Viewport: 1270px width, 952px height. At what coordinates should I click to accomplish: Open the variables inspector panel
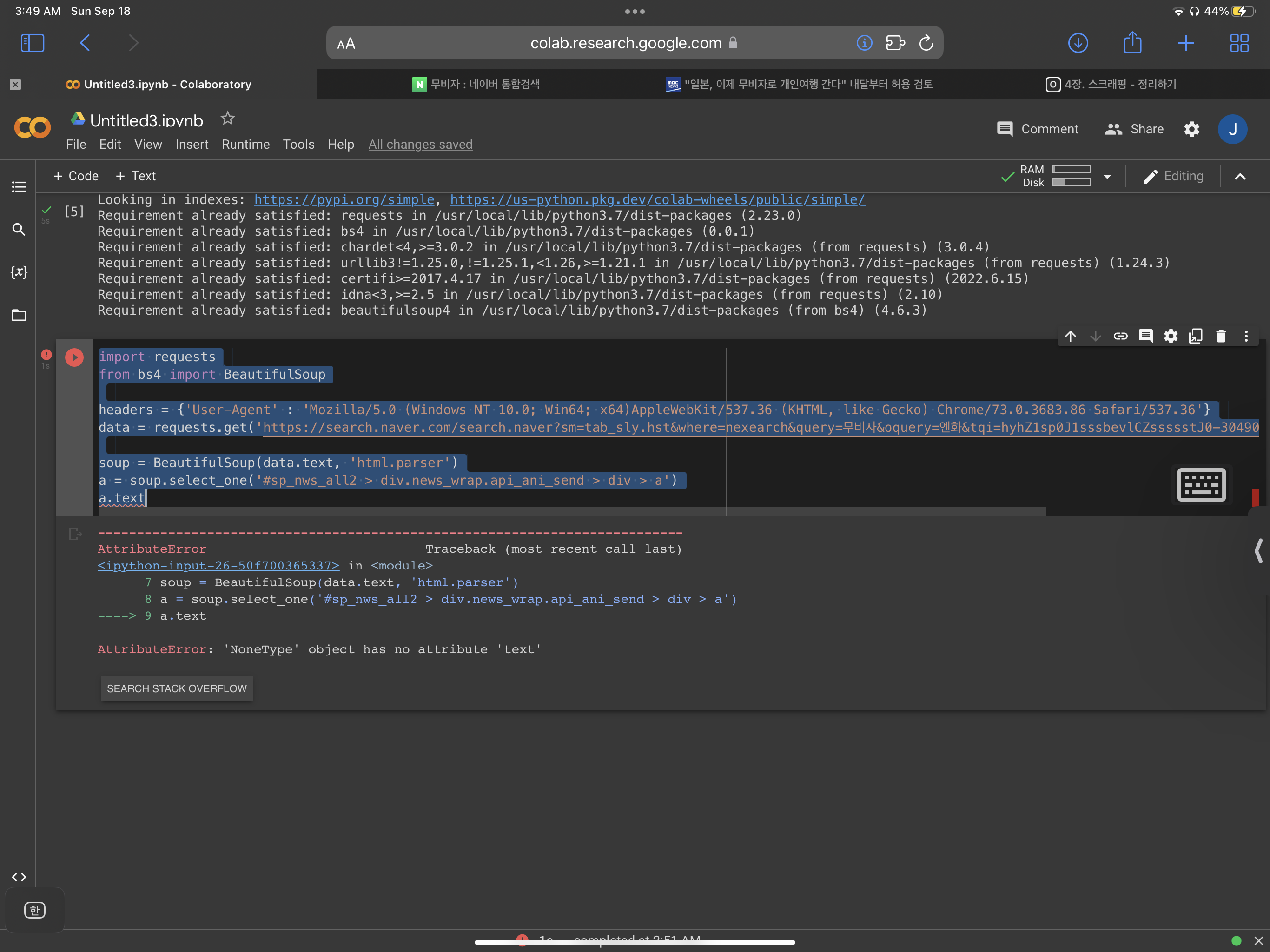(x=19, y=271)
